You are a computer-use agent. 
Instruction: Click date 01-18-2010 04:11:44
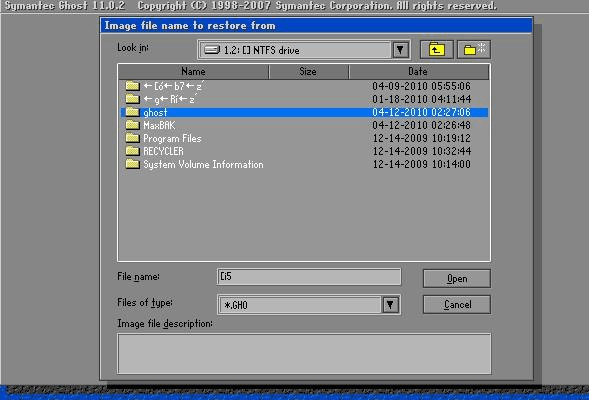click(x=421, y=99)
